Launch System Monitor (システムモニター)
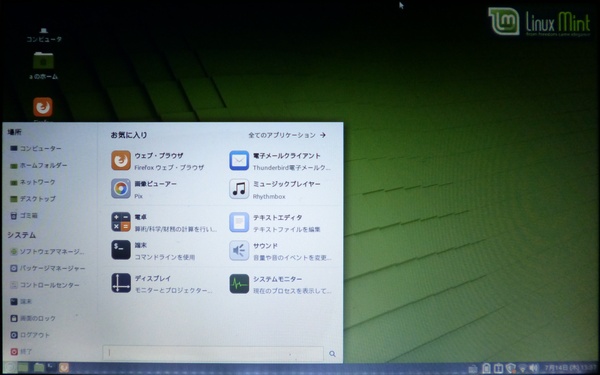The width and height of the screenshot is (600, 375). pos(280,284)
